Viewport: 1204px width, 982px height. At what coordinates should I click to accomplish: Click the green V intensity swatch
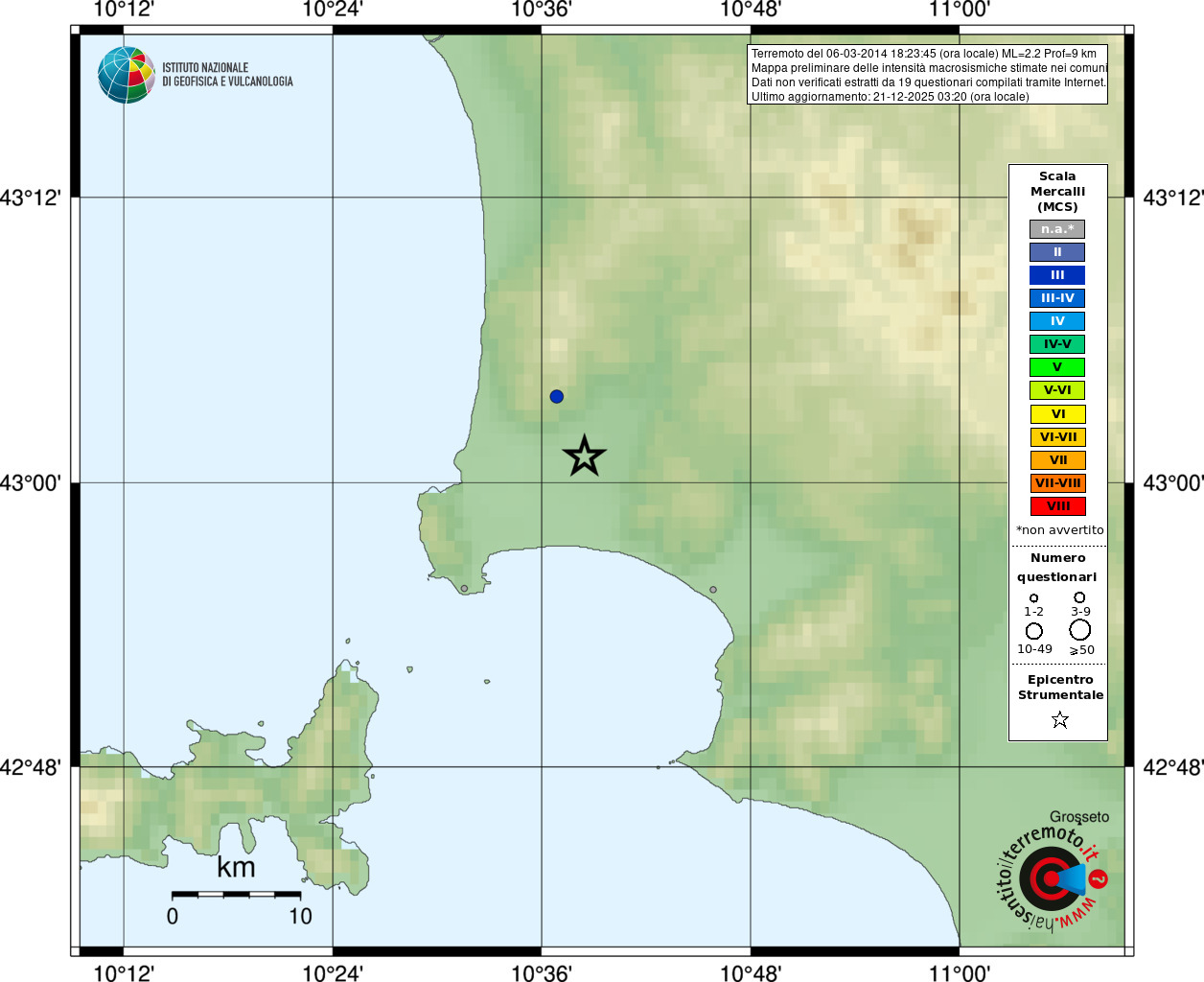(1057, 367)
